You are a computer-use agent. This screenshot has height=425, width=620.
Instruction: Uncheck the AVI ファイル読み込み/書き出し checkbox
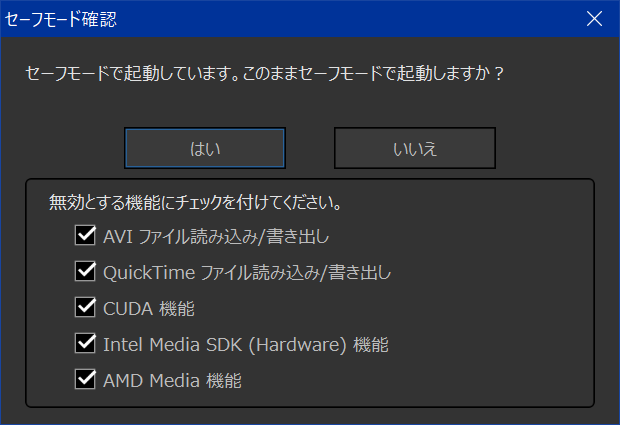[x=85, y=236]
